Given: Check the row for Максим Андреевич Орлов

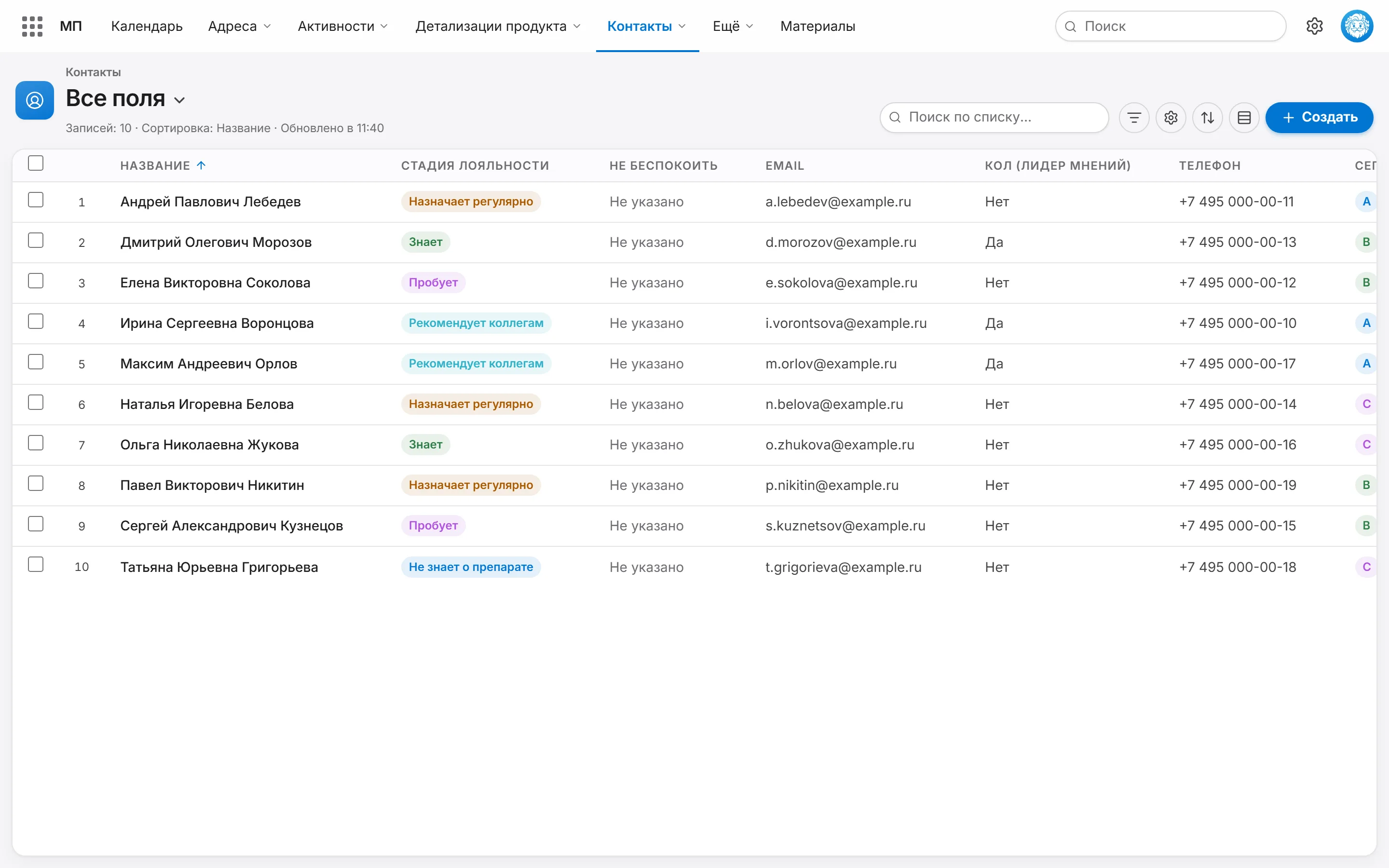Looking at the screenshot, I should (x=36, y=362).
